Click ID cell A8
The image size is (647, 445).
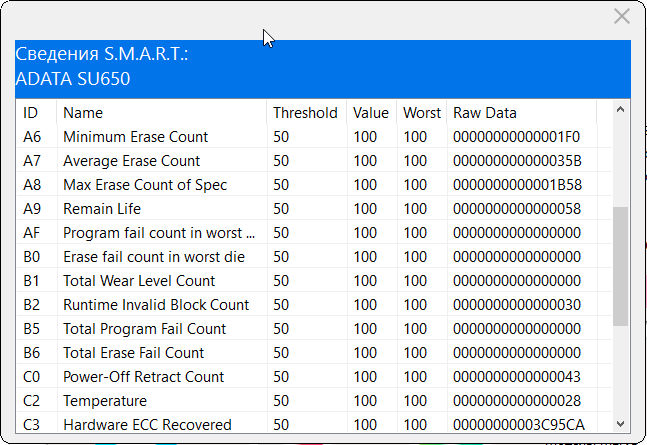[x=32, y=185]
